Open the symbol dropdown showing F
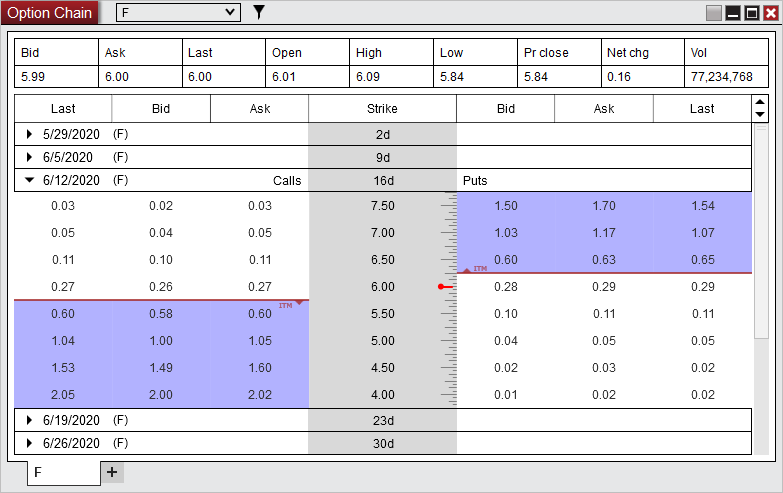Image resolution: width=783 pixels, height=493 pixels. click(178, 12)
